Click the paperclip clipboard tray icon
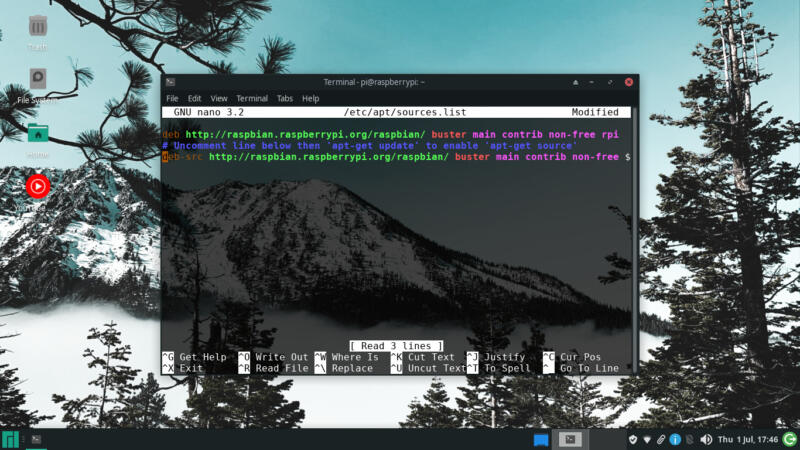Viewport: 800px width, 450px height. [x=661, y=439]
